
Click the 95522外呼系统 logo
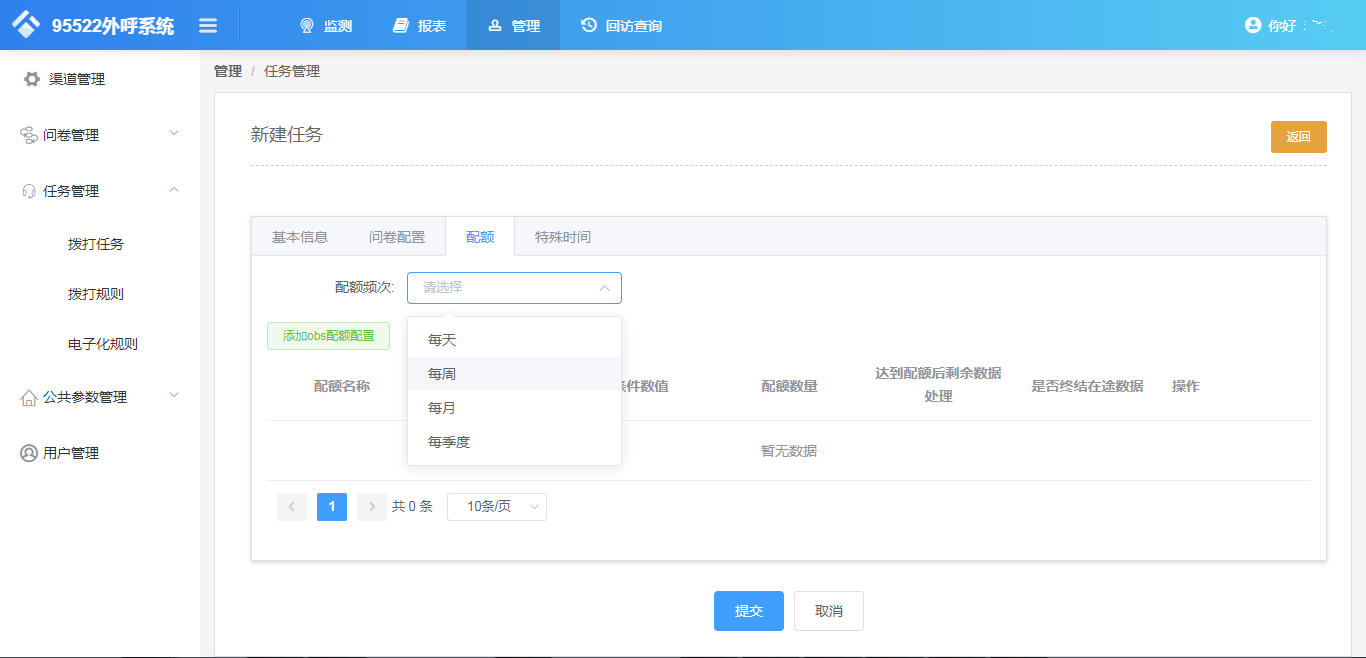pyautogui.click(x=90, y=24)
